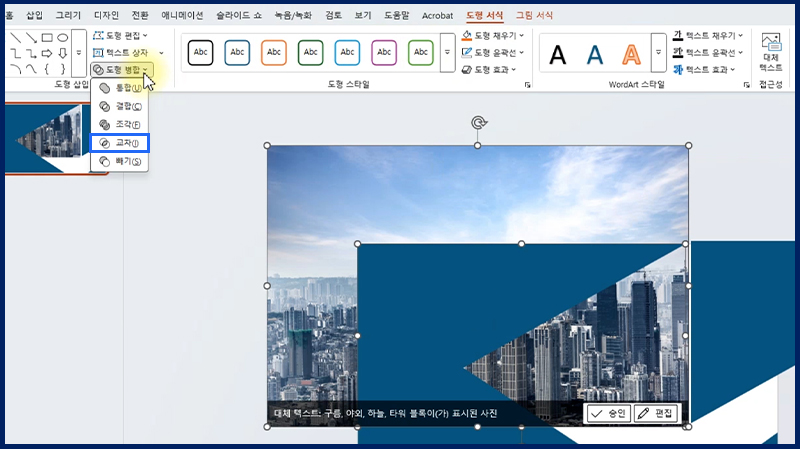800x449 pixels.
Task: Choose 결합(C) merge option
Action: click(x=119, y=106)
